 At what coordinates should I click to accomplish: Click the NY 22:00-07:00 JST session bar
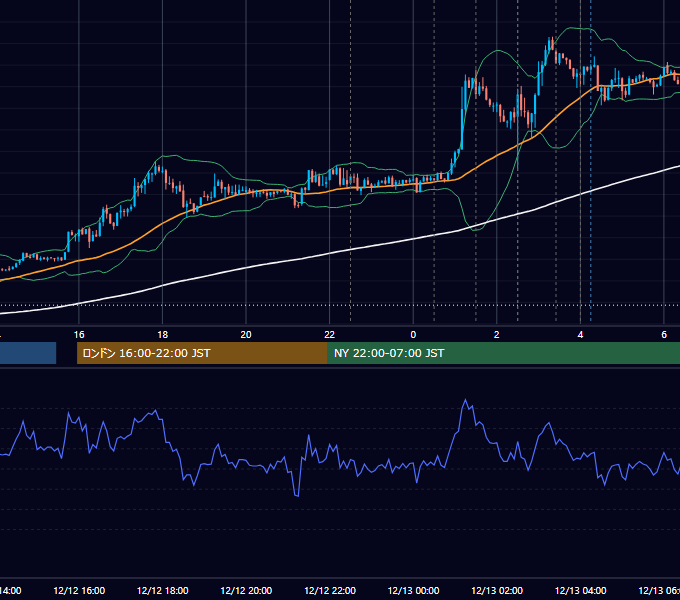(504, 353)
